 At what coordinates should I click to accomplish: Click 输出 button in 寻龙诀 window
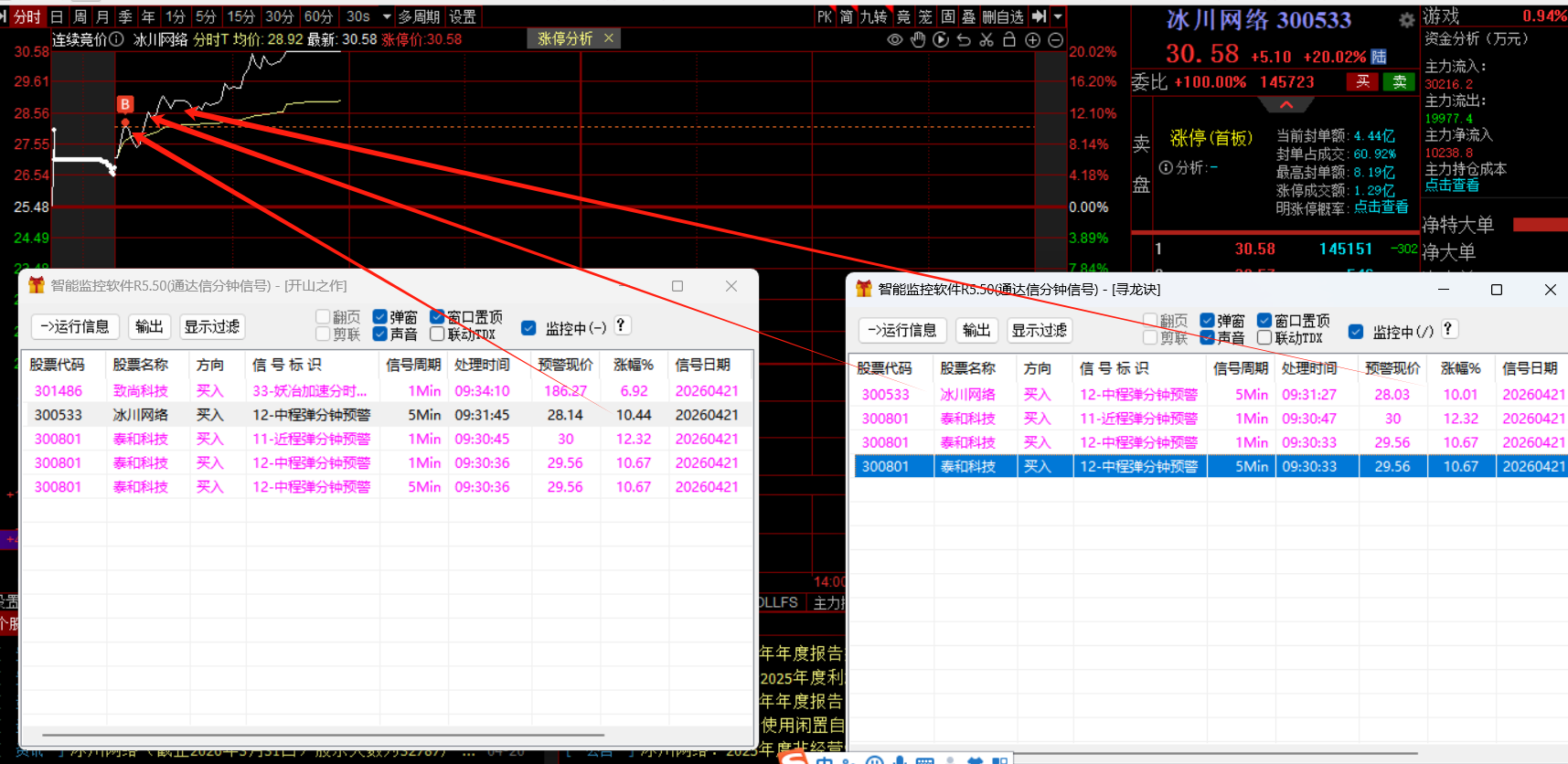coord(976,330)
